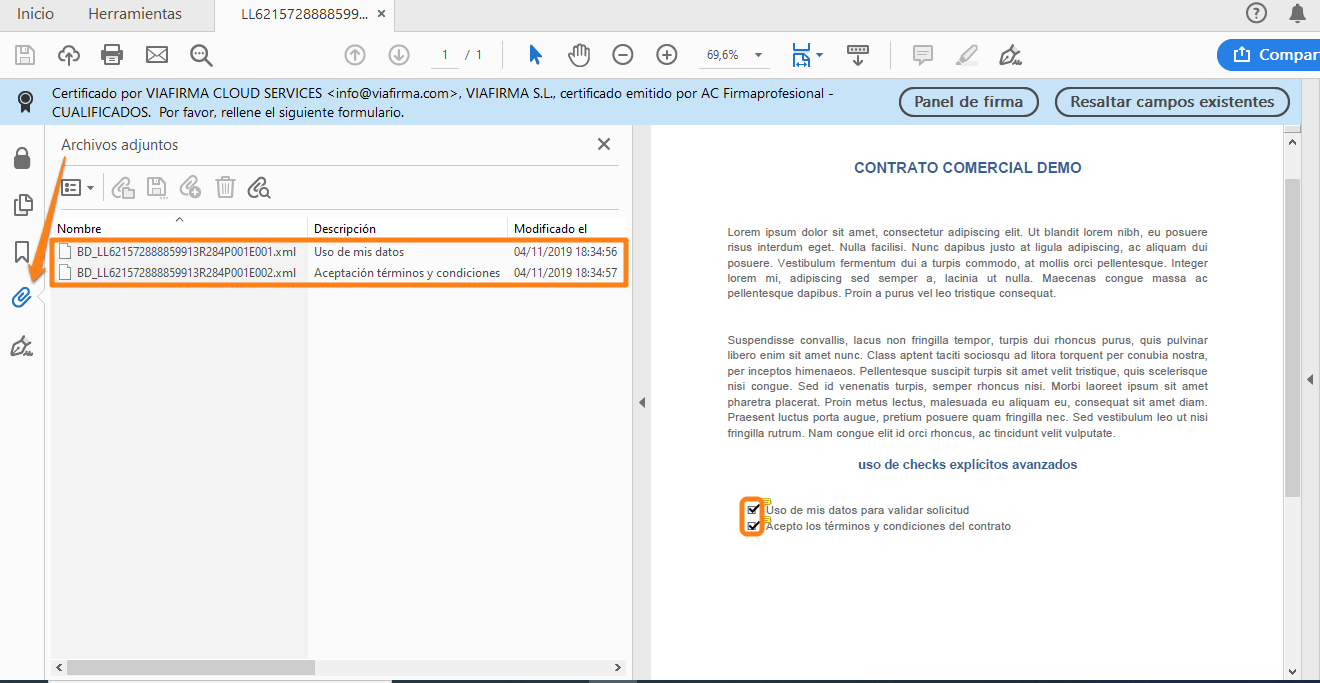Click the Compartir share button
The image size is (1320, 683).
point(1269,55)
